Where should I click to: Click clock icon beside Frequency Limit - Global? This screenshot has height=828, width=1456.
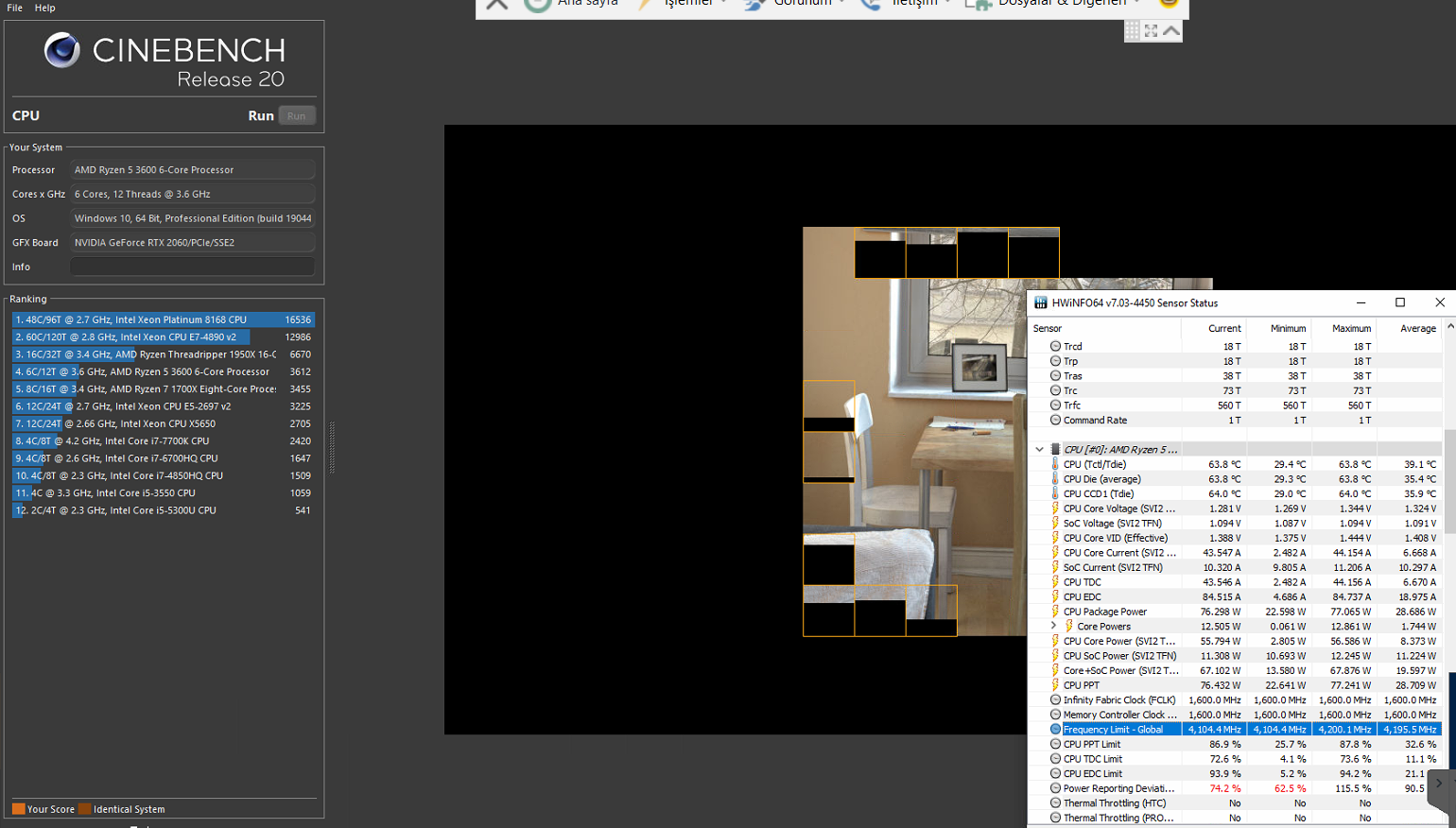pos(1055,730)
